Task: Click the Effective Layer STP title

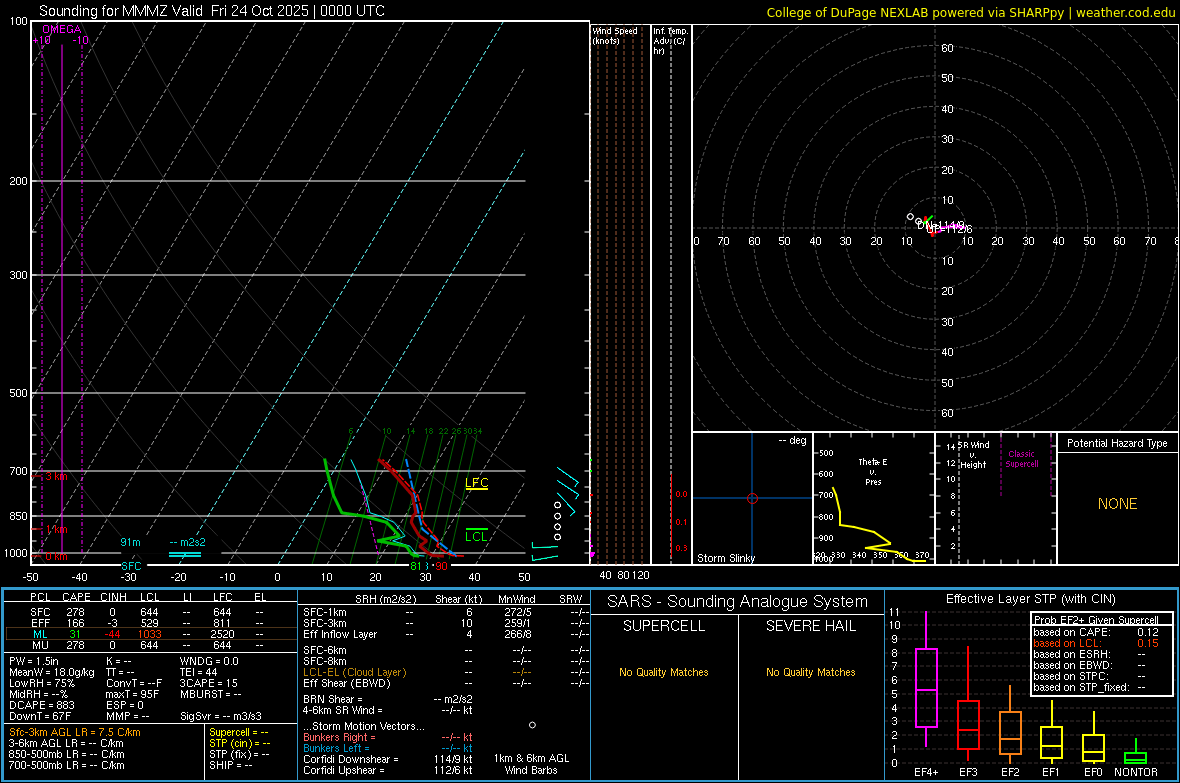Action: pos(1030,599)
